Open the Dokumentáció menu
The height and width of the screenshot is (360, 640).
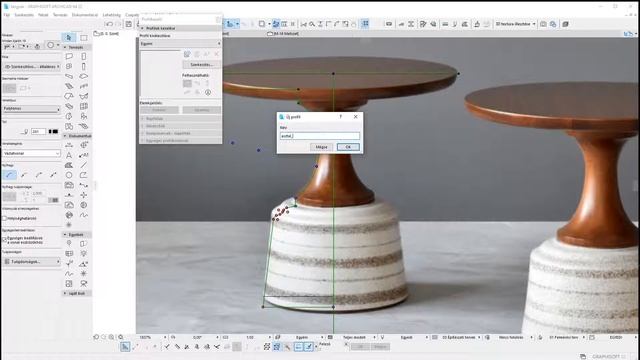[x=85, y=15]
